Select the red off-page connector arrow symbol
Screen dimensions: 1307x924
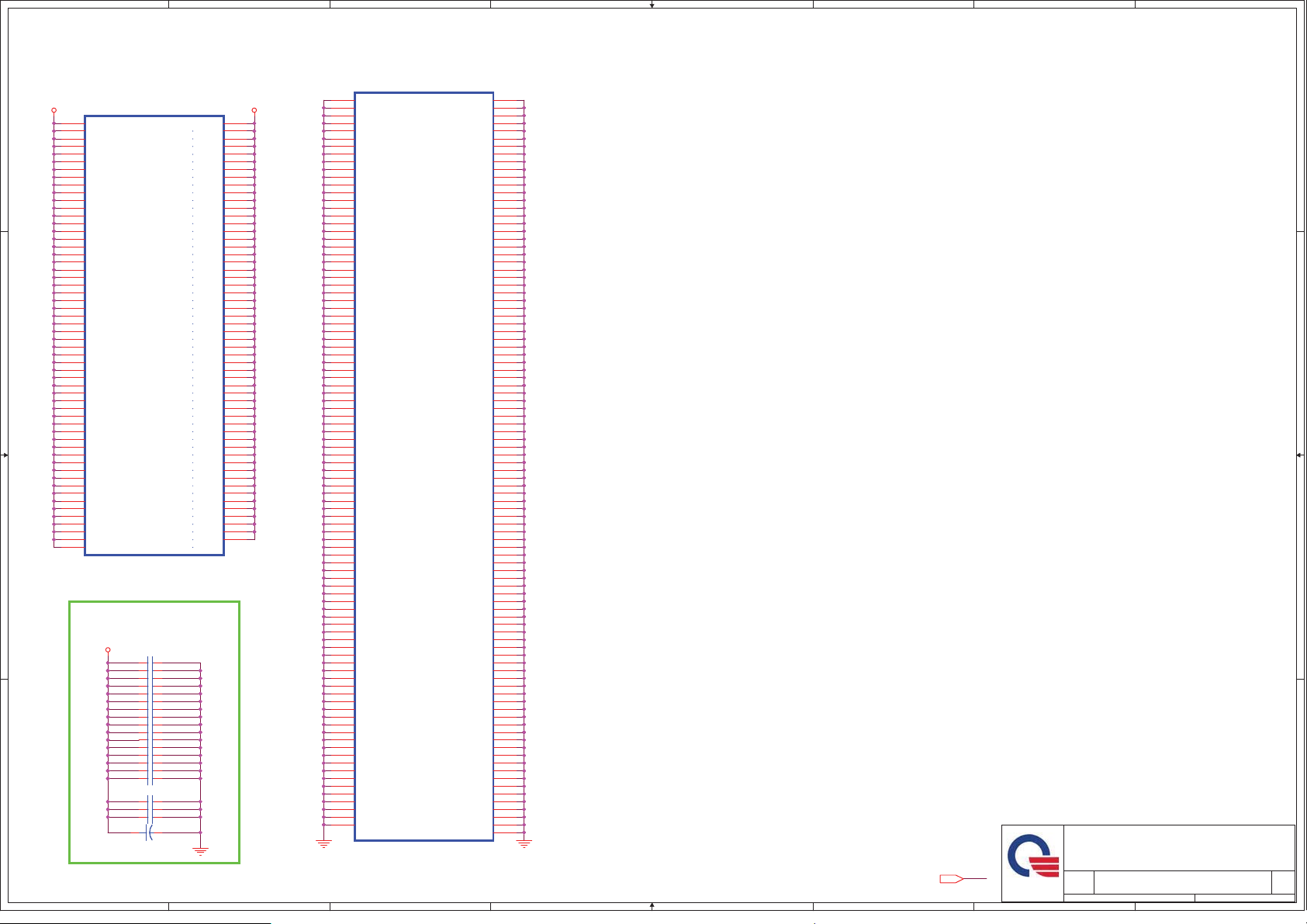951,879
